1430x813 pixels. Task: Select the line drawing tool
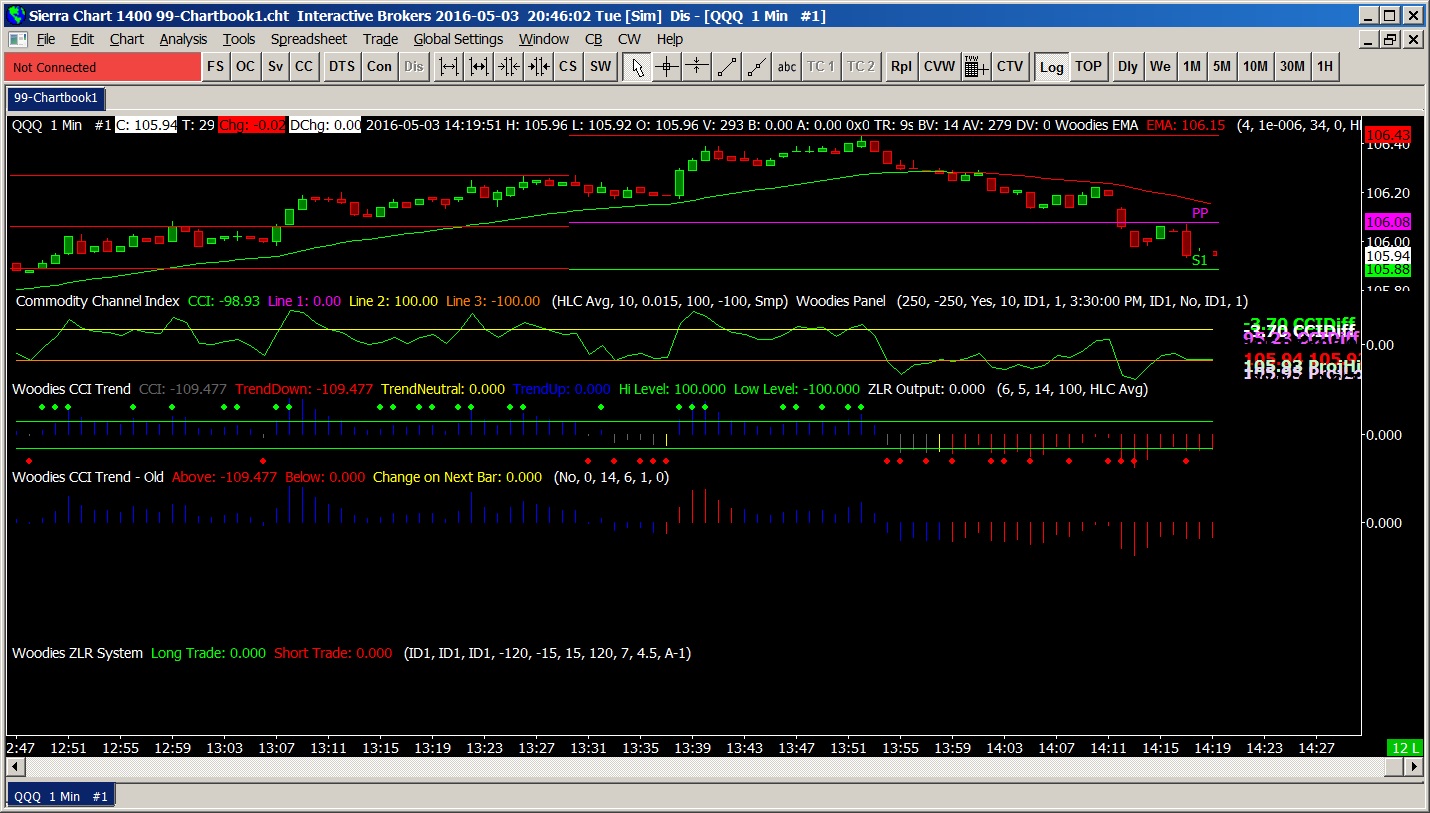pyautogui.click(x=727, y=67)
